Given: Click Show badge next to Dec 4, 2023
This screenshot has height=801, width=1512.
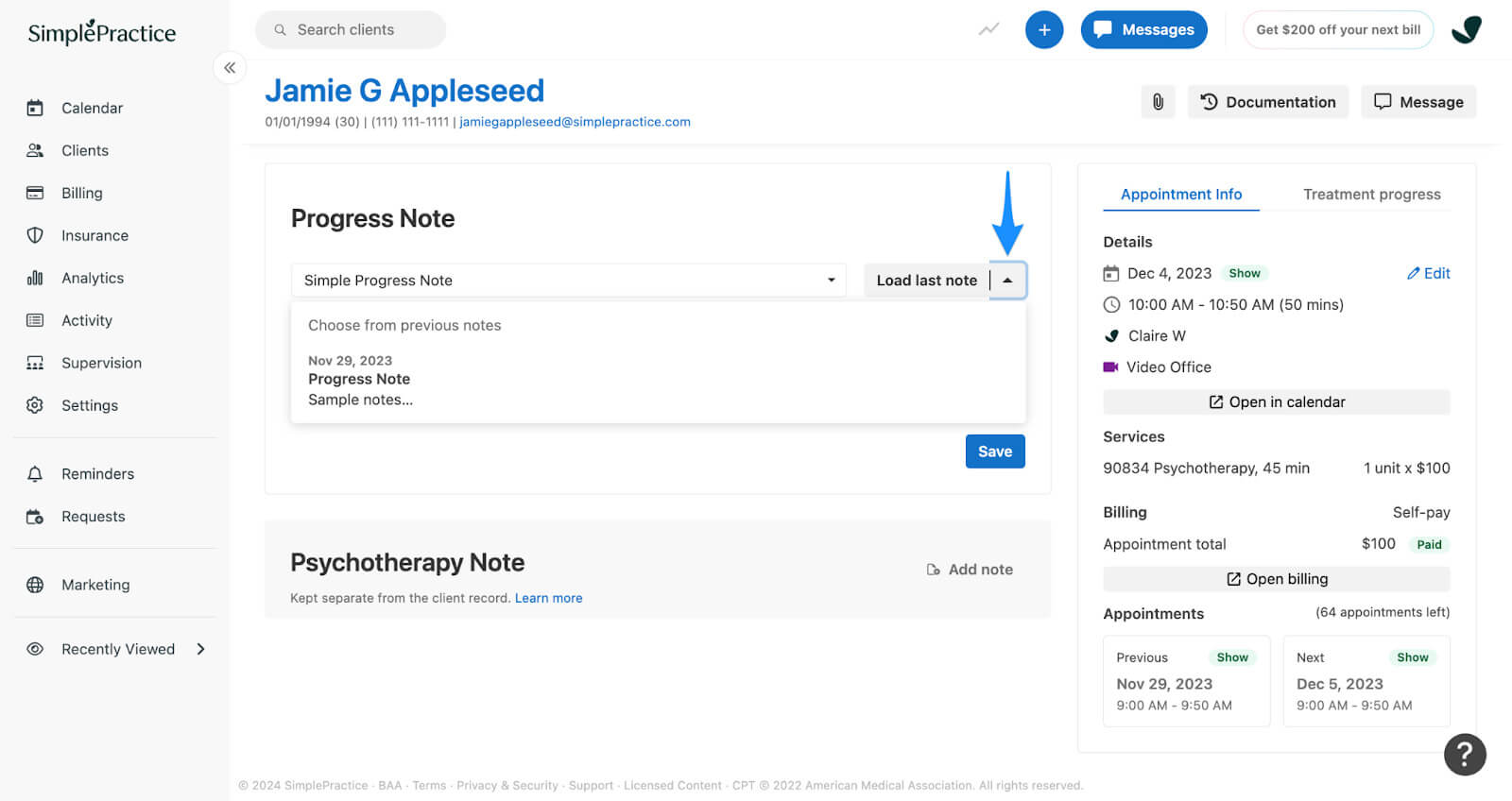Looking at the screenshot, I should [1245, 273].
